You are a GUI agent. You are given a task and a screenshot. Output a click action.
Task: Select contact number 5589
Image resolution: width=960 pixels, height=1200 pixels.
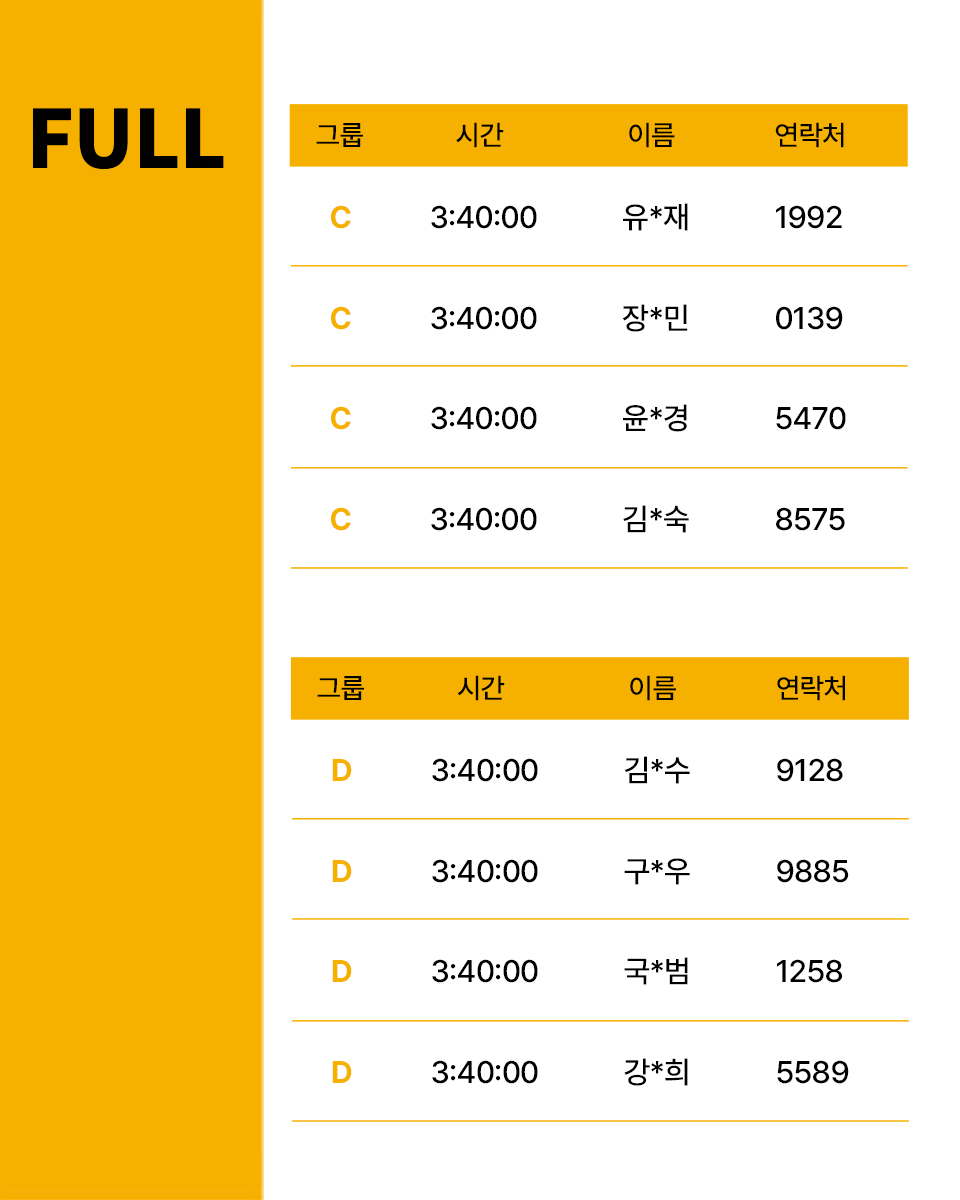pos(812,1072)
